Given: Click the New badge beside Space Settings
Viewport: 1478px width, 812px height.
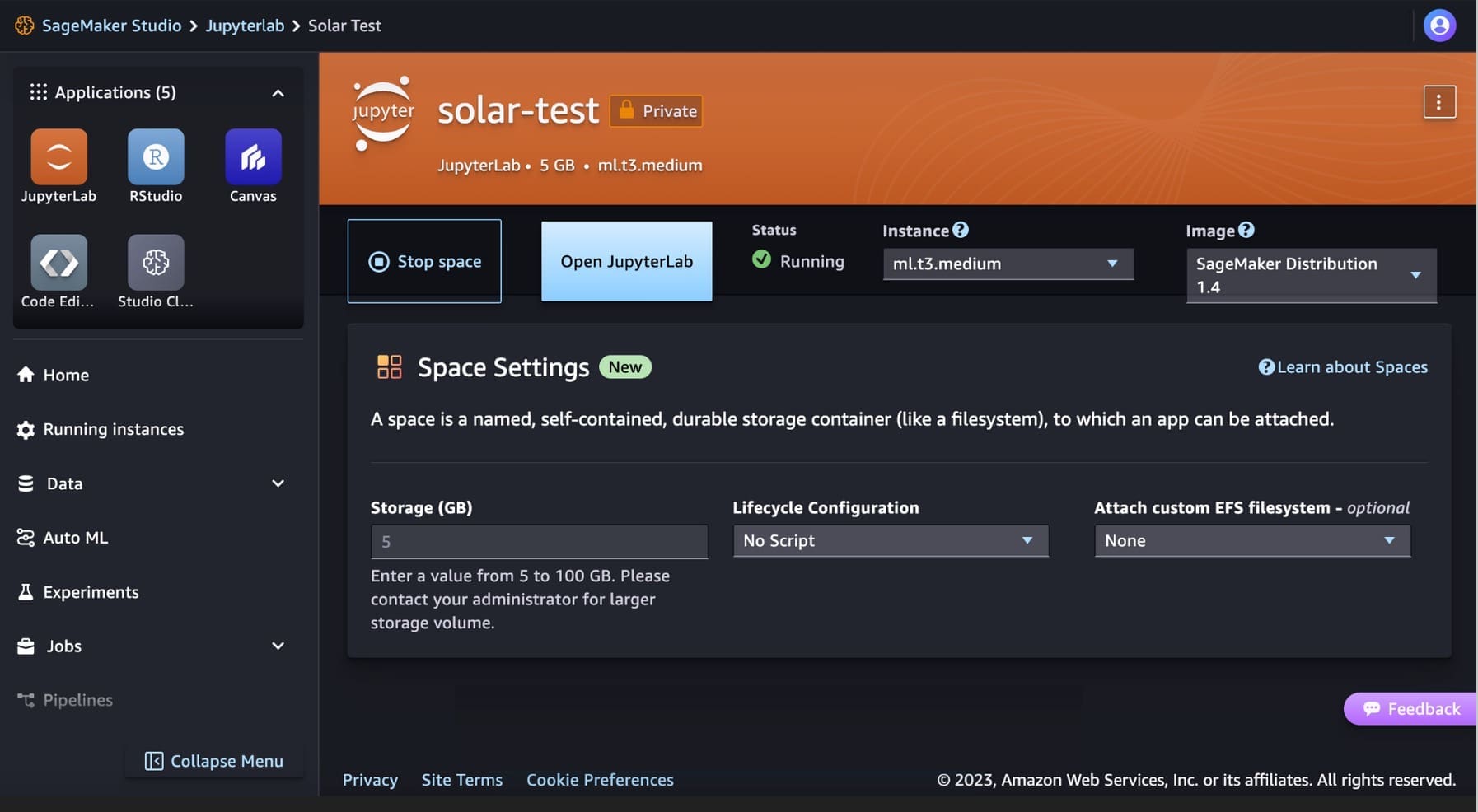Looking at the screenshot, I should point(625,367).
